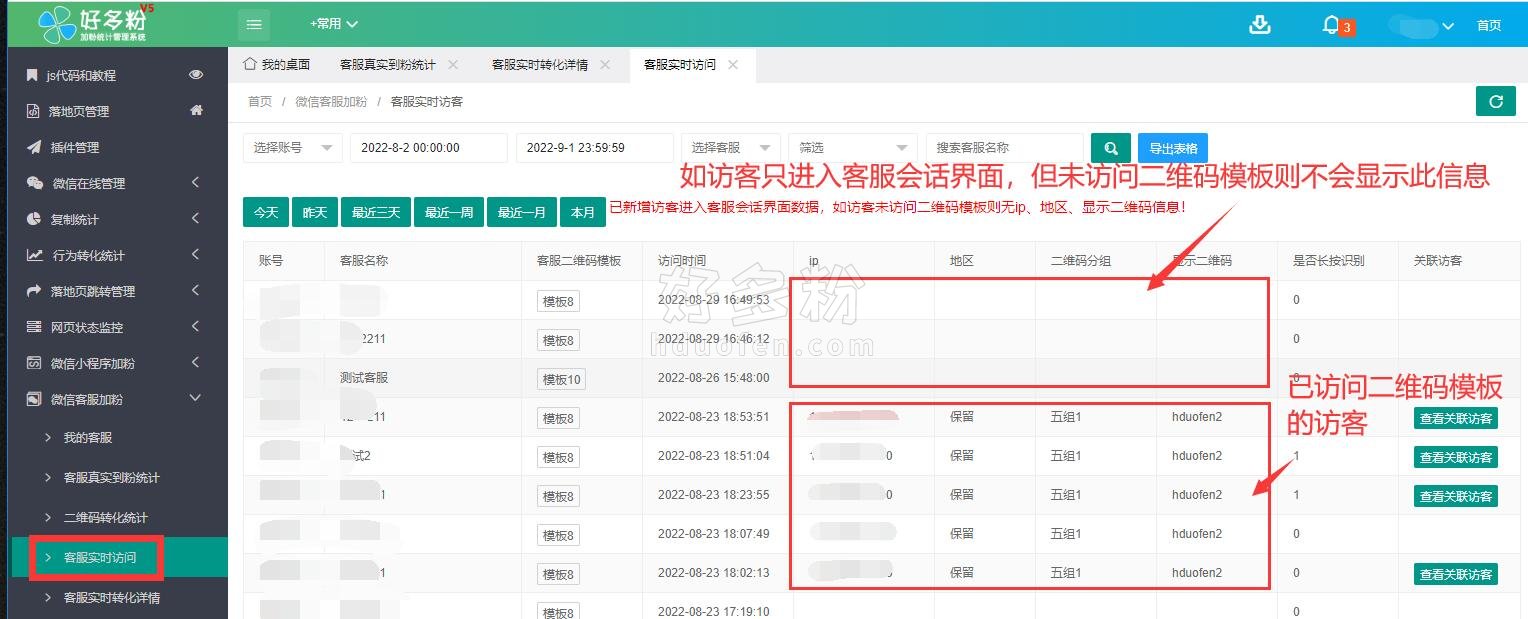
Task: Click 模板10 tag in 测试客服 row
Action: 561,379
